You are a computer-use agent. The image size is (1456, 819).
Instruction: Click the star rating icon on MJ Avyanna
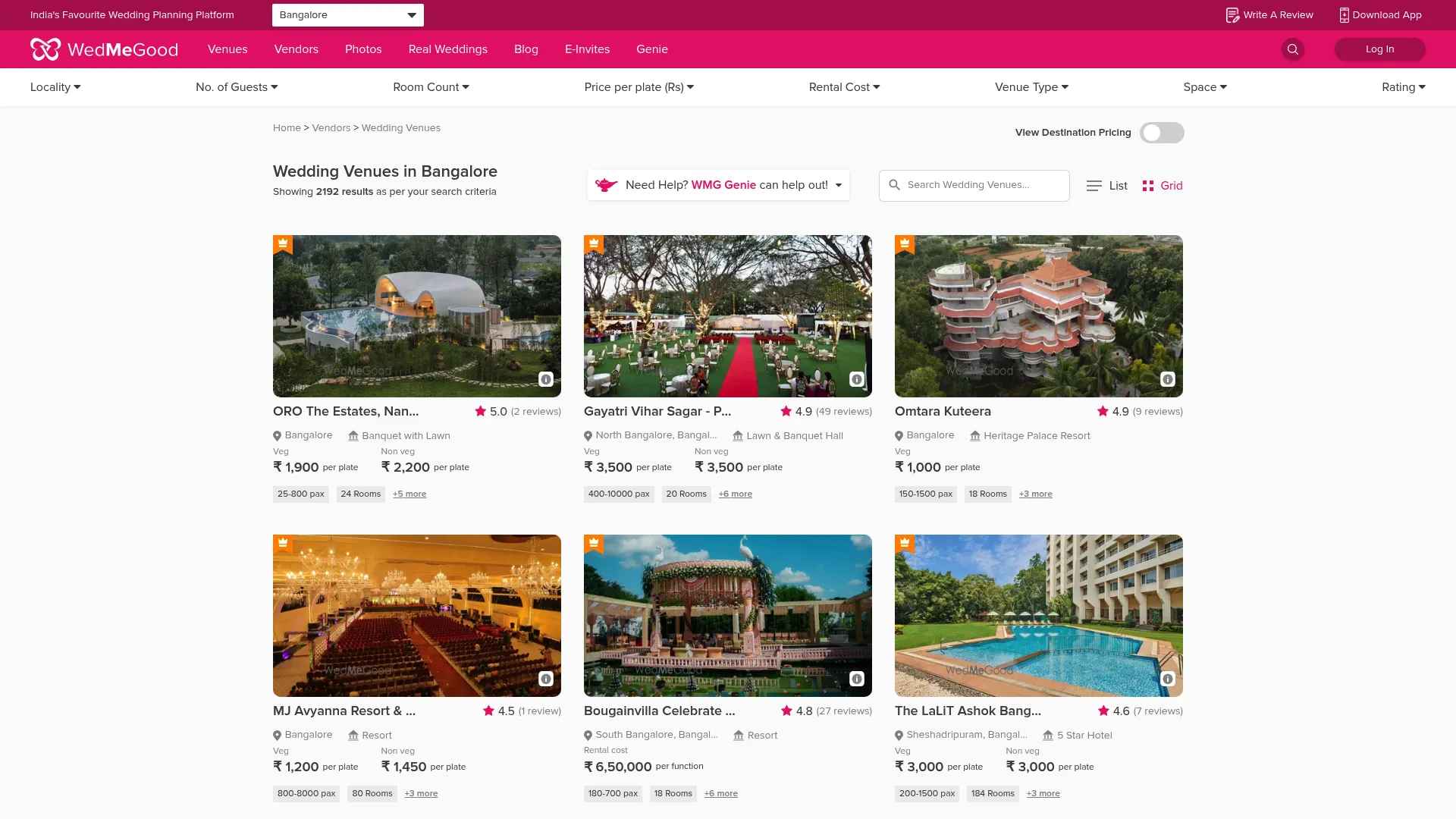(x=488, y=711)
